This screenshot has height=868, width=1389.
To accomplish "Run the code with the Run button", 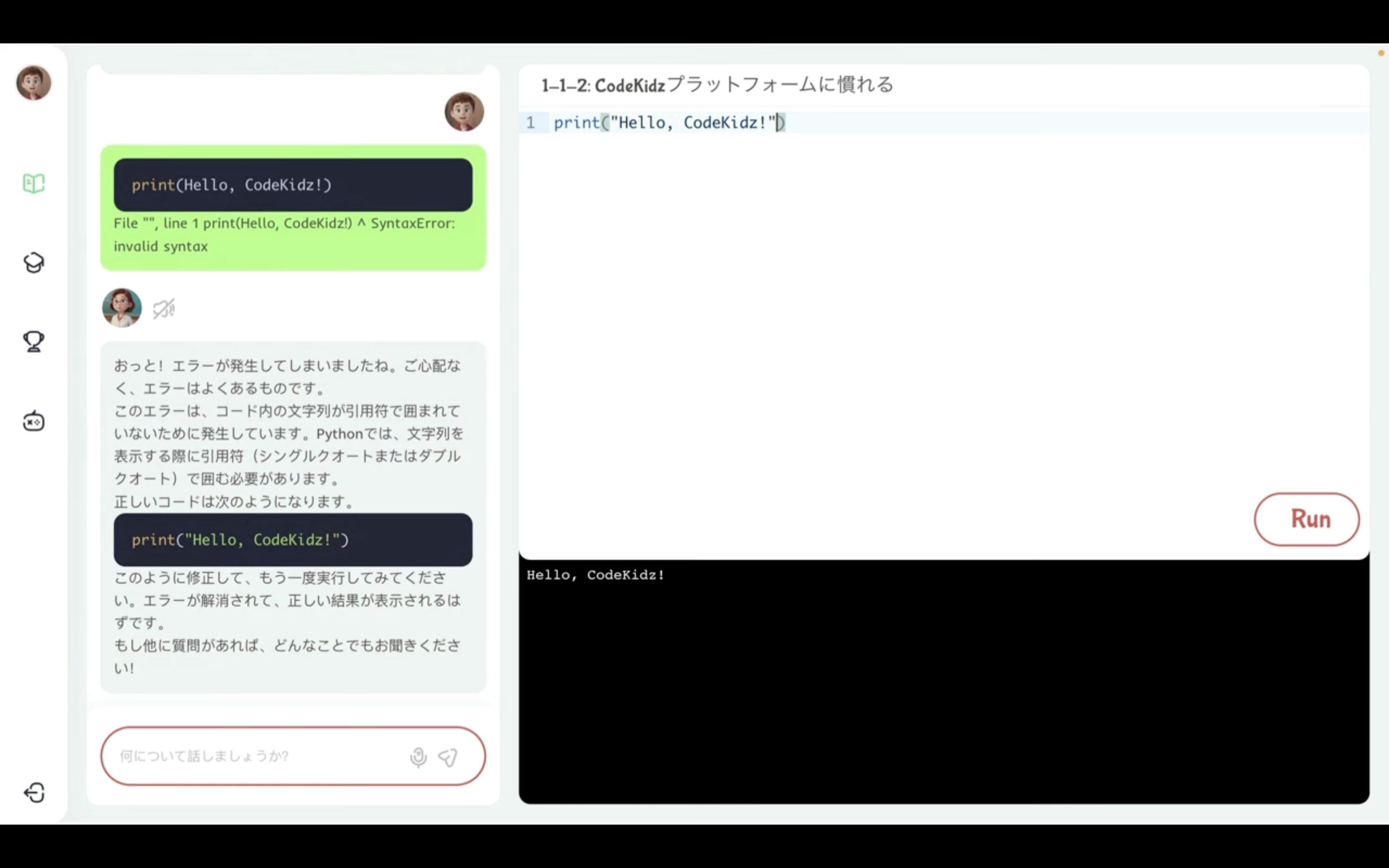I will pos(1307,519).
